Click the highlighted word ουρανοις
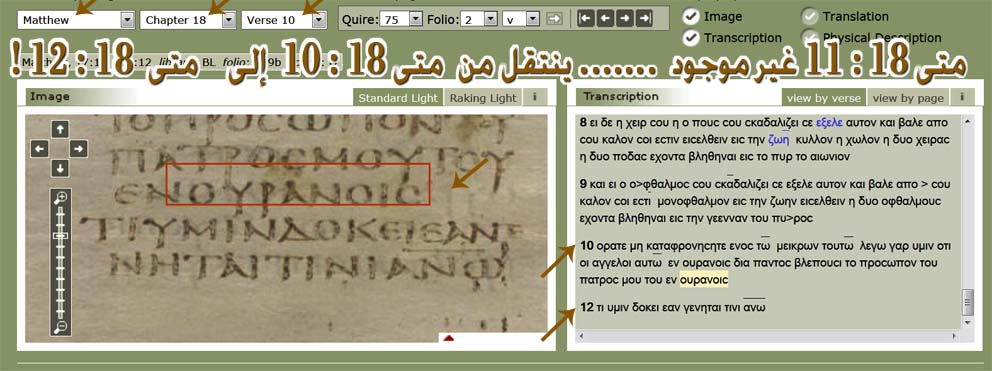The height and width of the screenshot is (371, 992). click(x=704, y=280)
